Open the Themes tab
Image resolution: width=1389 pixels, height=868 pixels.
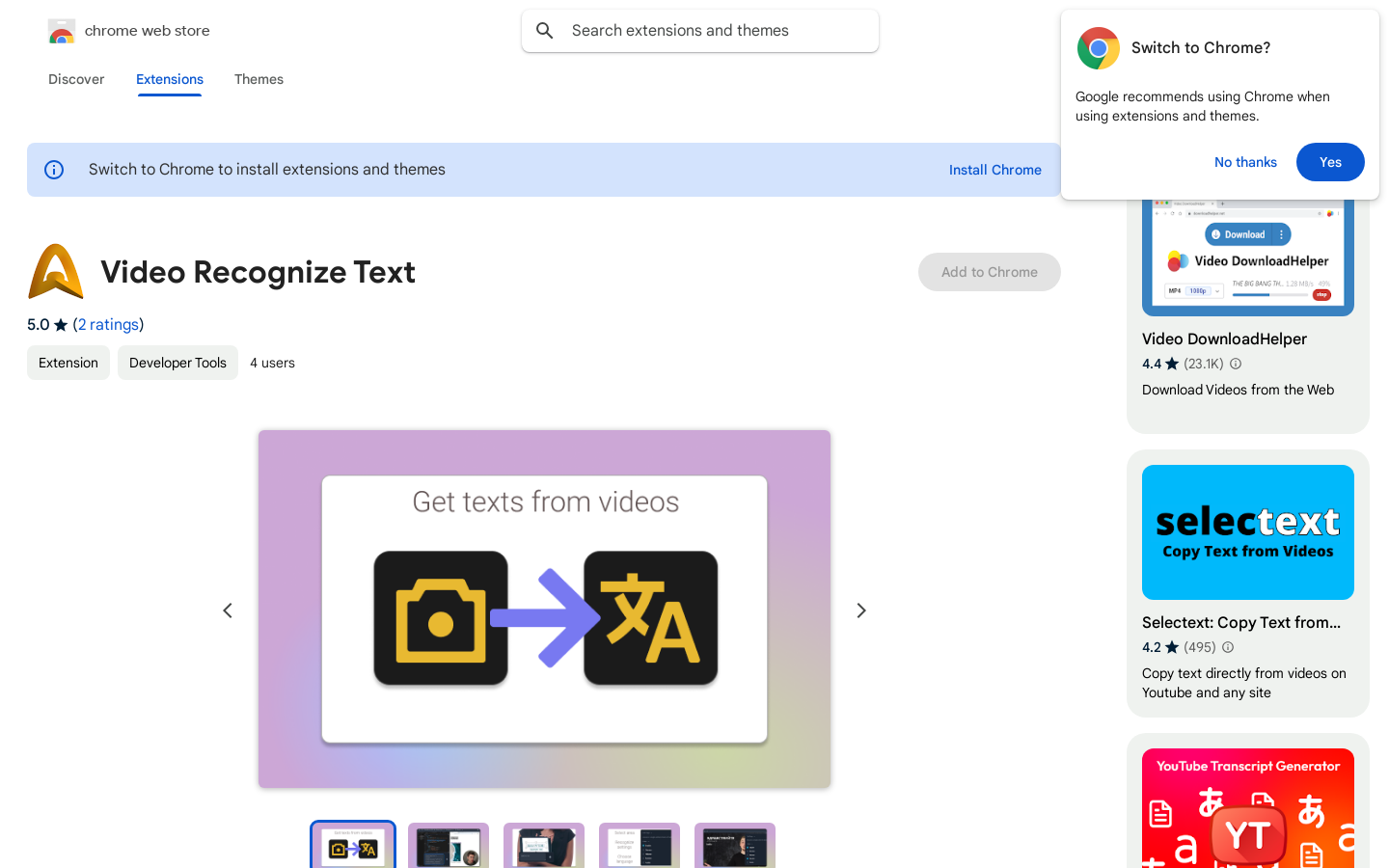[x=259, y=79]
